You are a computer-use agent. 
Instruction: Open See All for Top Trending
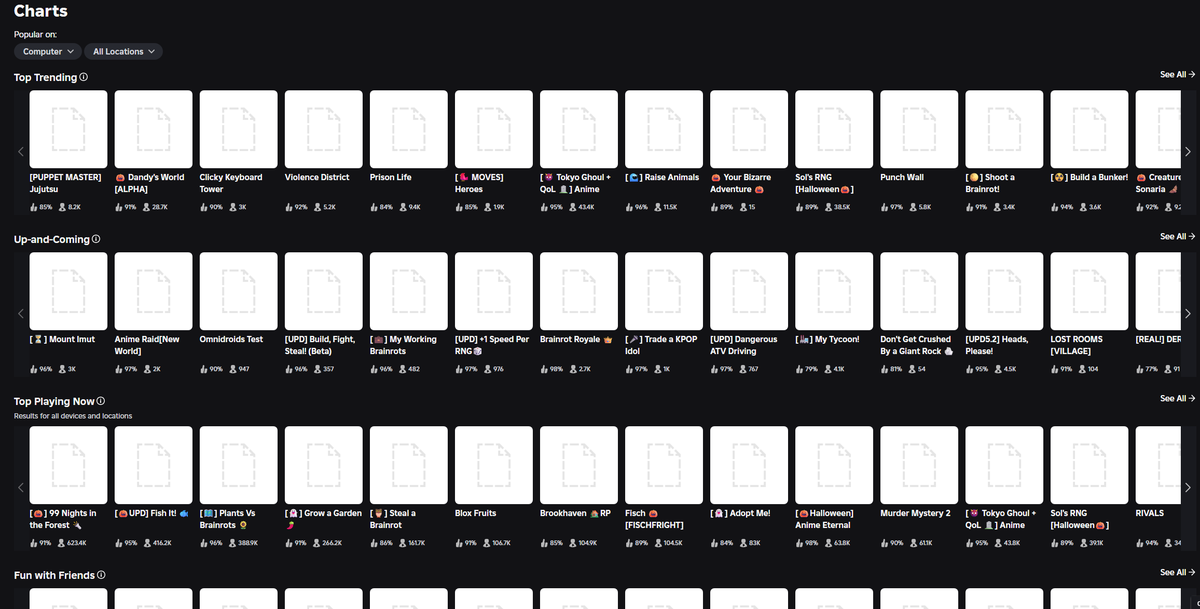(x=1177, y=75)
